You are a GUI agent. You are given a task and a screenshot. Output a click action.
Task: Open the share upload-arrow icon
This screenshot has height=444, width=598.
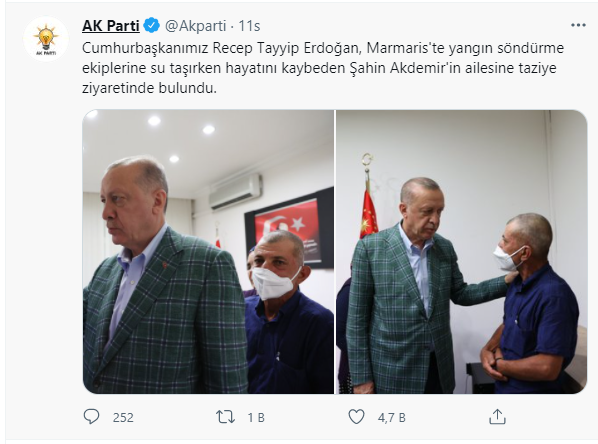click(x=497, y=417)
